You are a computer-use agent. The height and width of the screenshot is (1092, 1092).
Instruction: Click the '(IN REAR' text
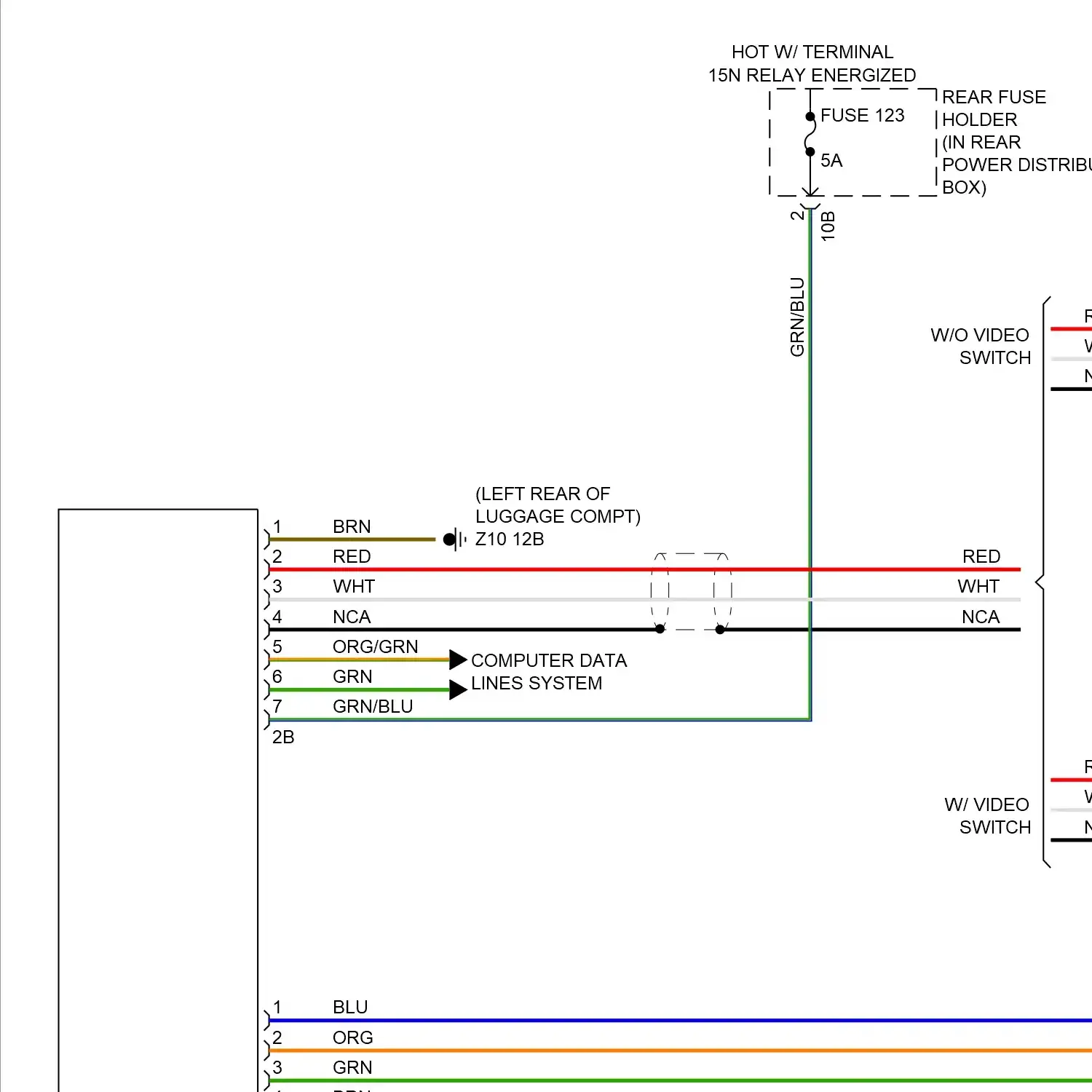[x=981, y=143]
